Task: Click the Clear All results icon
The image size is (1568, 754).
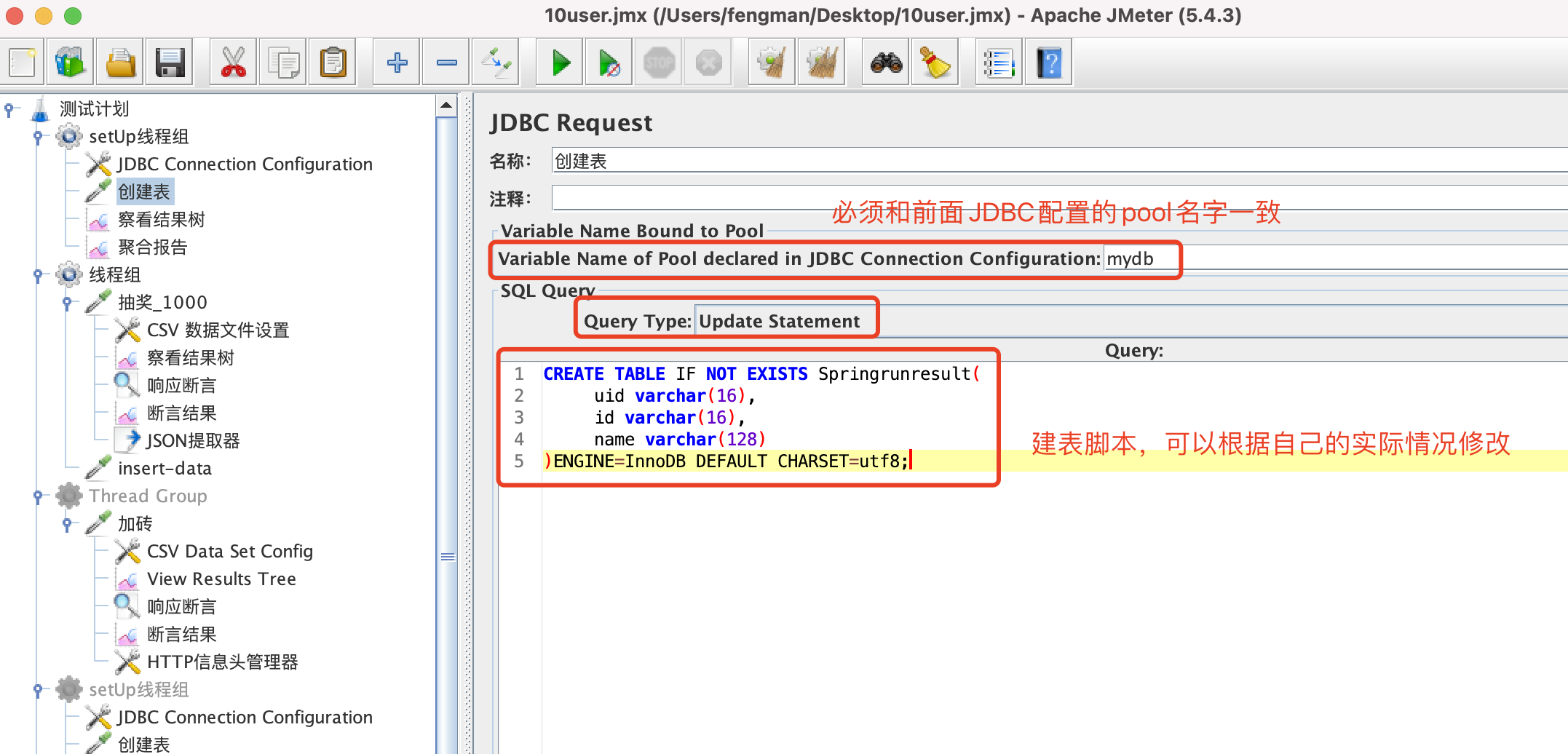Action: 822,63
